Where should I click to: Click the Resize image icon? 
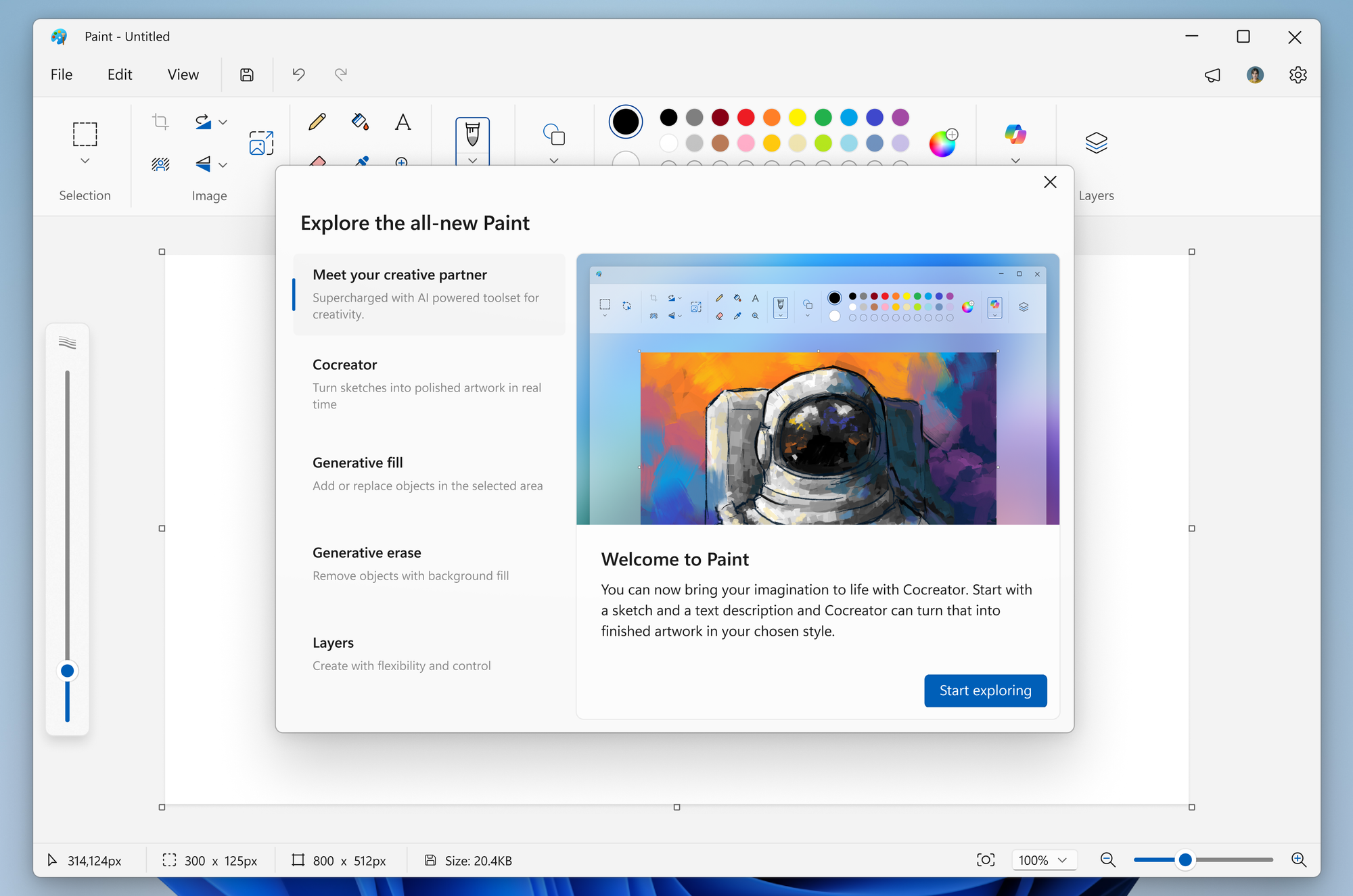pos(261,143)
